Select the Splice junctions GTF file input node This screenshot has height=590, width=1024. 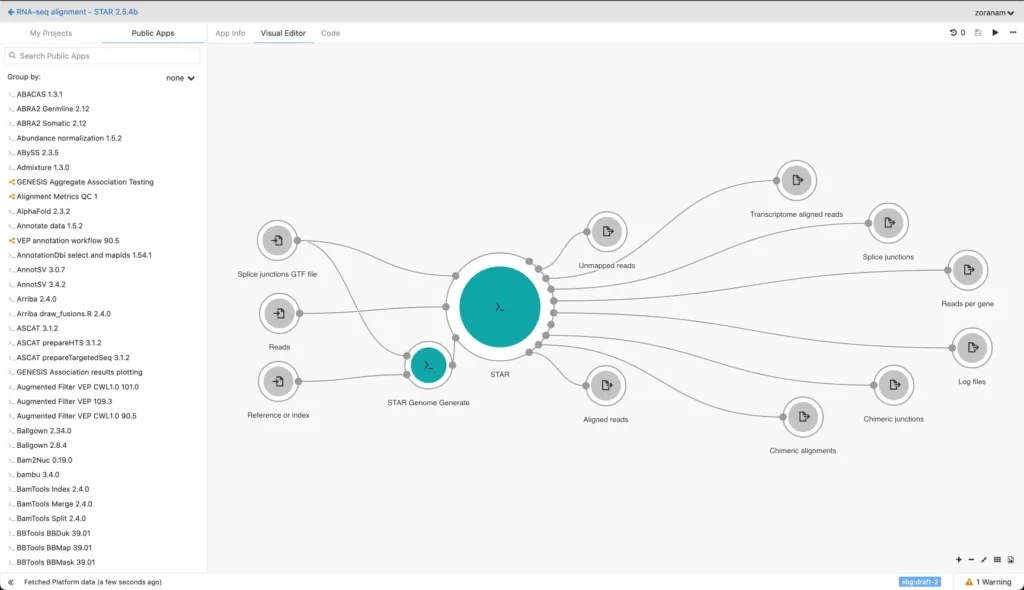tap(277, 240)
